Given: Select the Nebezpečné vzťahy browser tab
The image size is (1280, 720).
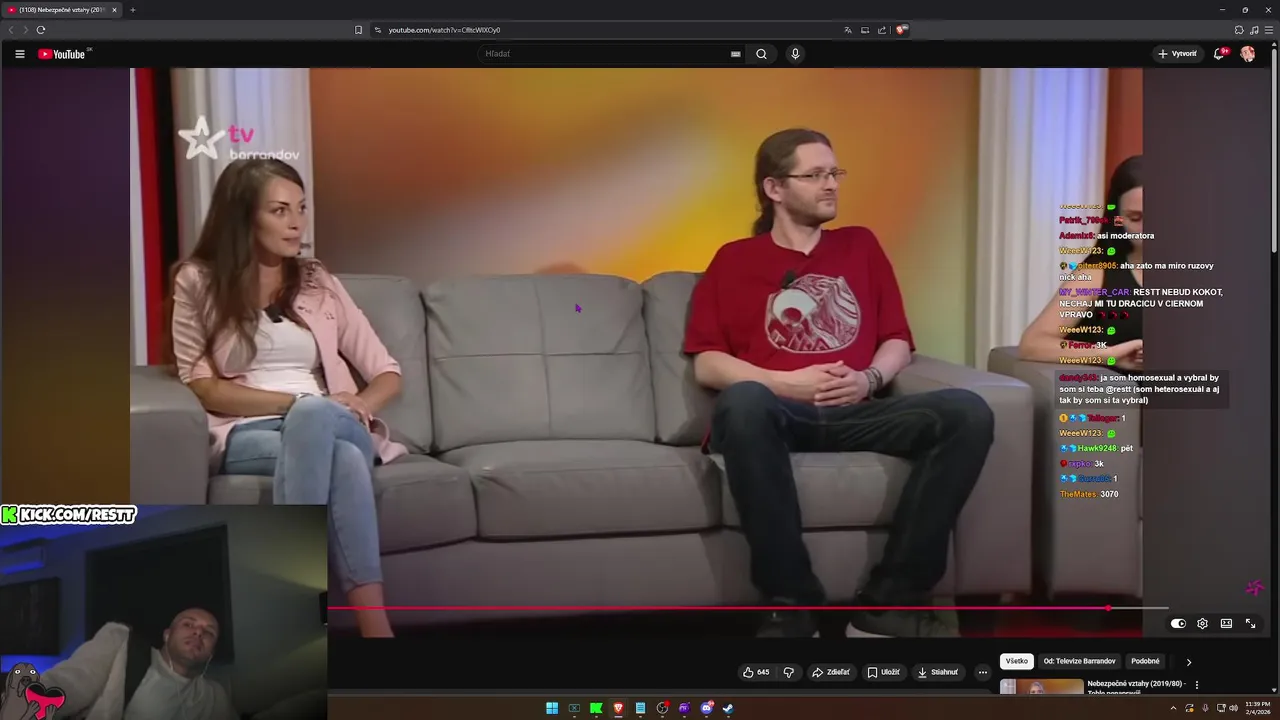Looking at the screenshot, I should point(62,10).
